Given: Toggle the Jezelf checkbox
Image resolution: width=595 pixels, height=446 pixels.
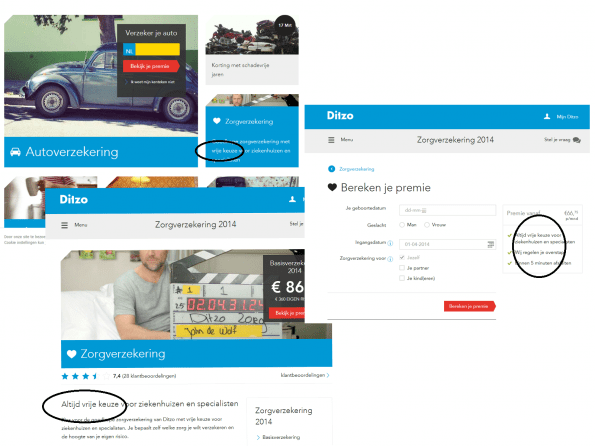Looking at the screenshot, I should coord(402,257).
